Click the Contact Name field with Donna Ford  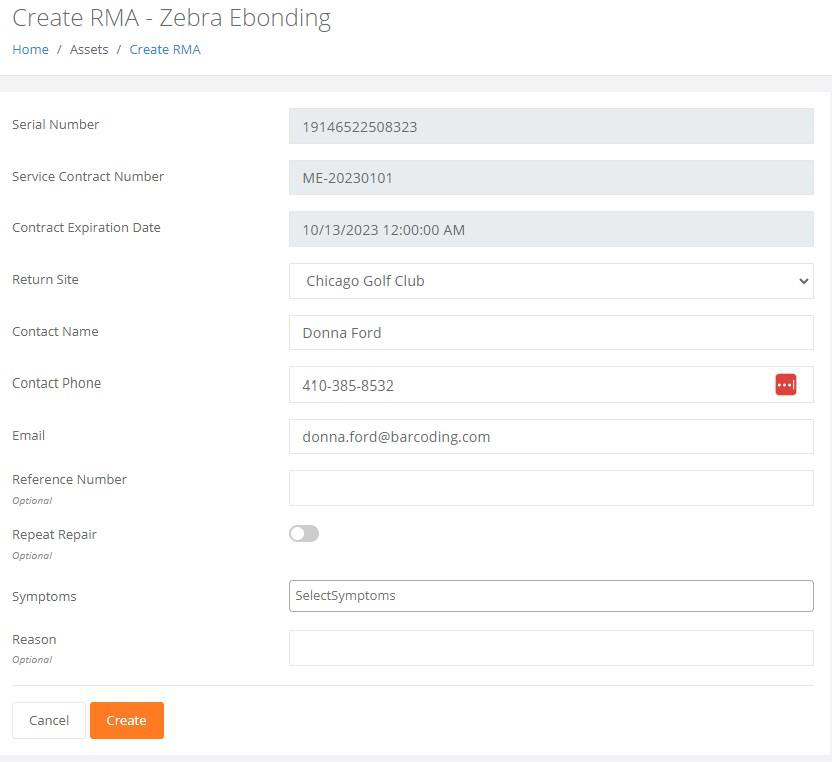551,333
